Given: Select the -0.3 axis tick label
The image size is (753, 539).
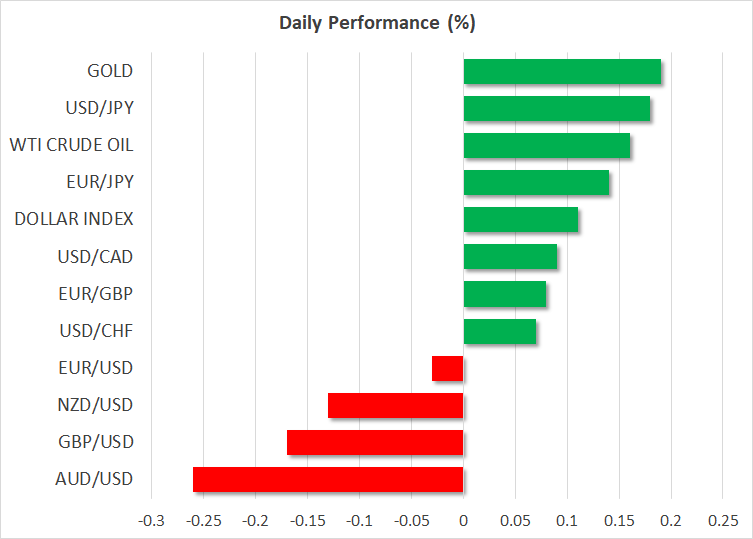Looking at the screenshot, I should [151, 521].
